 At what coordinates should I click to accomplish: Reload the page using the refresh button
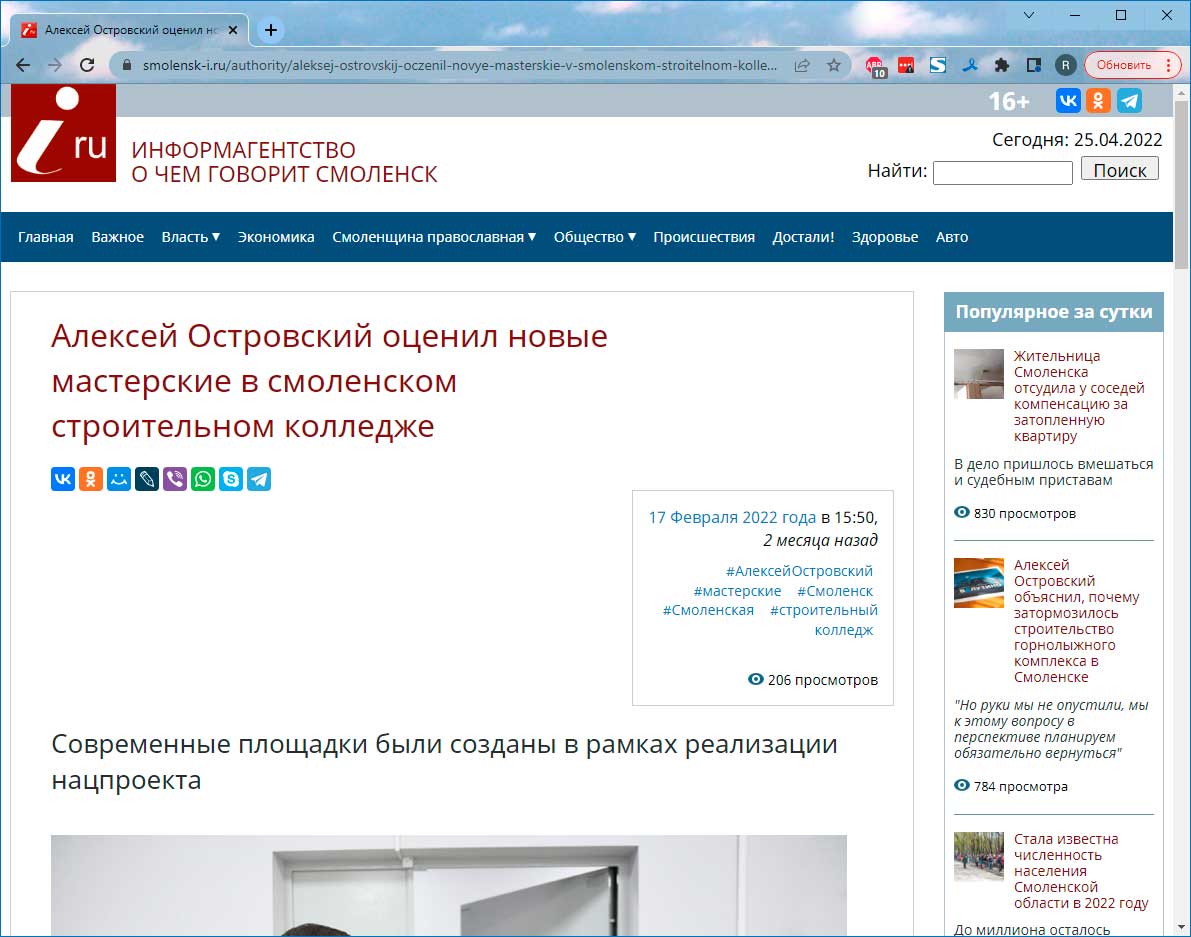click(87, 65)
